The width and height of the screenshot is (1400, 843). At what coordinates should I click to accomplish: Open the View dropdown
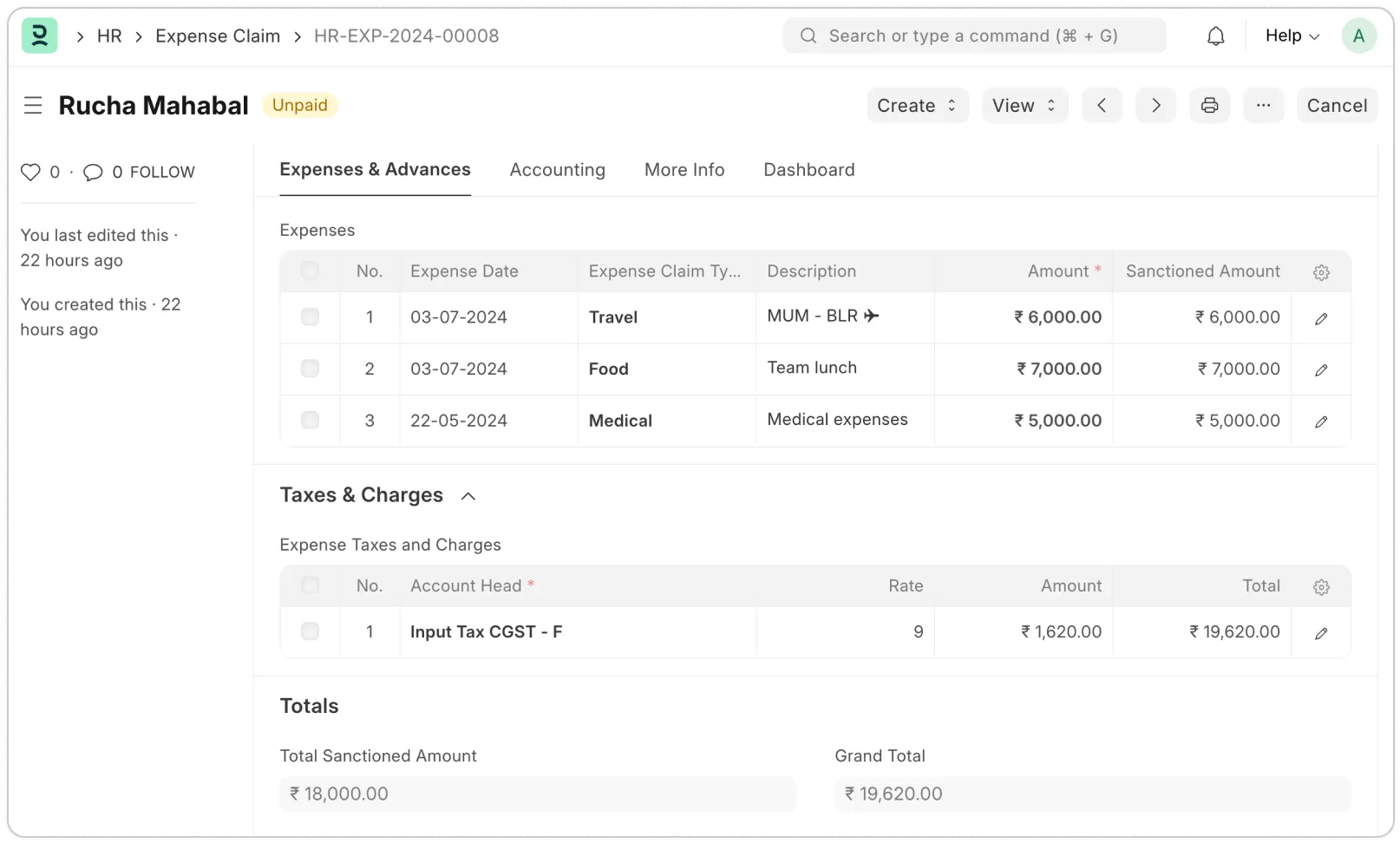[1024, 105]
